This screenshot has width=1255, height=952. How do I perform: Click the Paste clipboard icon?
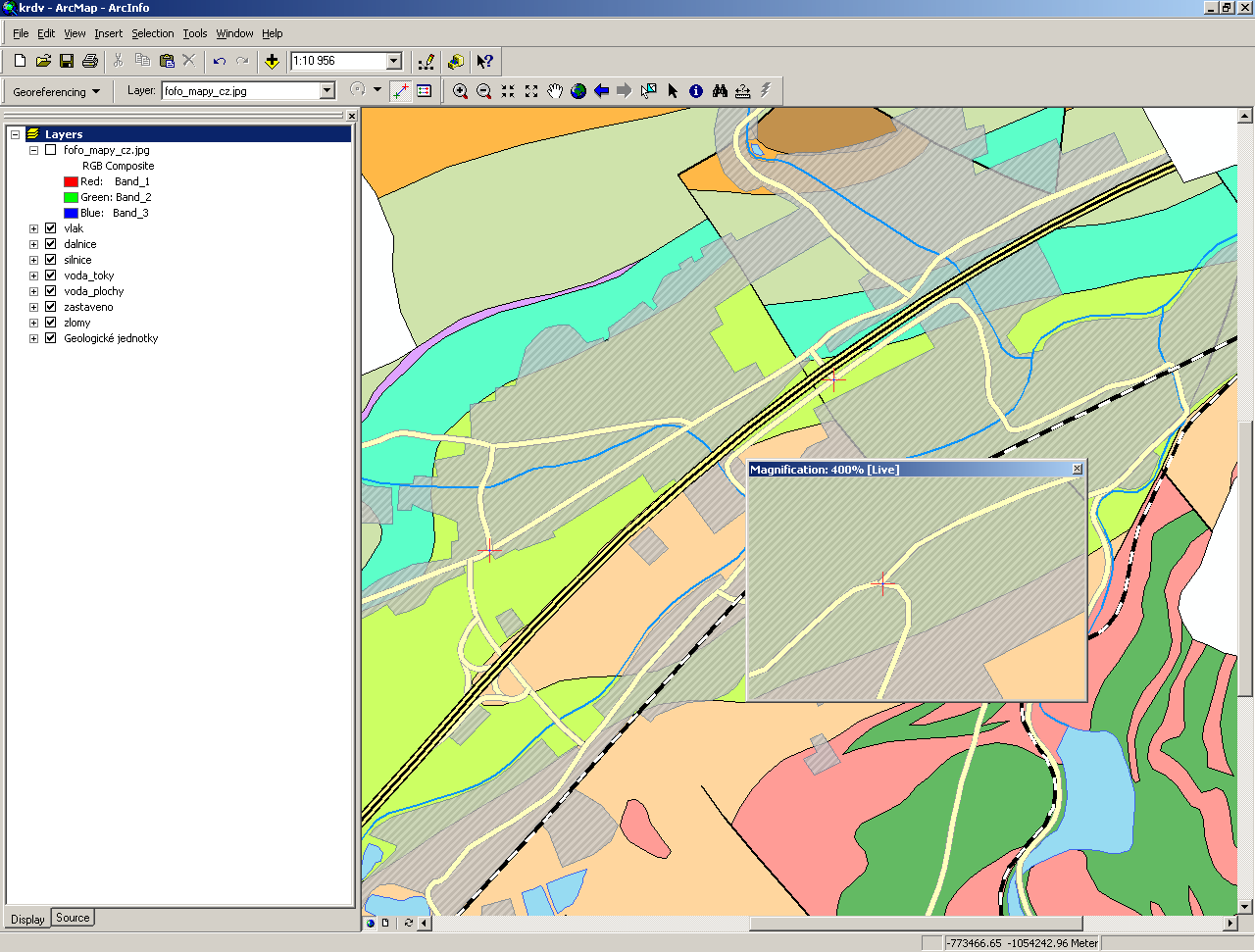click(x=166, y=61)
